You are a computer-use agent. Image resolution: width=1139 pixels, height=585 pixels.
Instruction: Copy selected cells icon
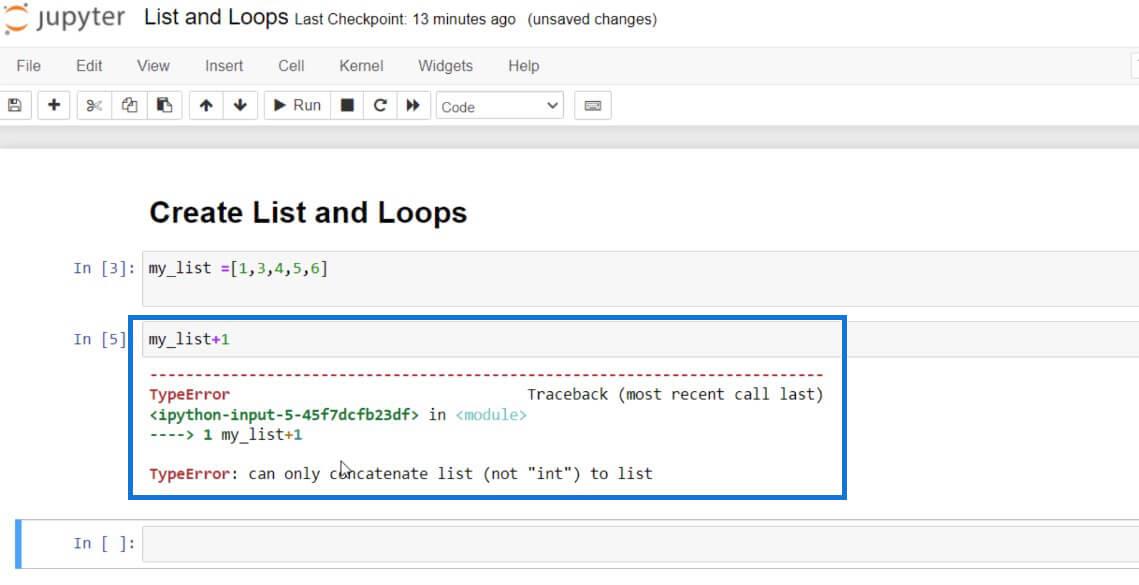(x=129, y=105)
